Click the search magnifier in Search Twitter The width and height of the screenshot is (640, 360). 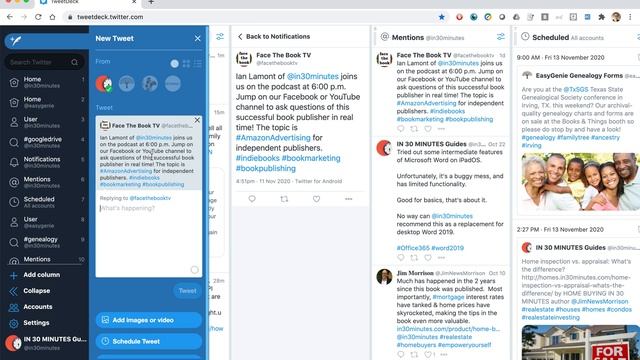click(x=74, y=62)
